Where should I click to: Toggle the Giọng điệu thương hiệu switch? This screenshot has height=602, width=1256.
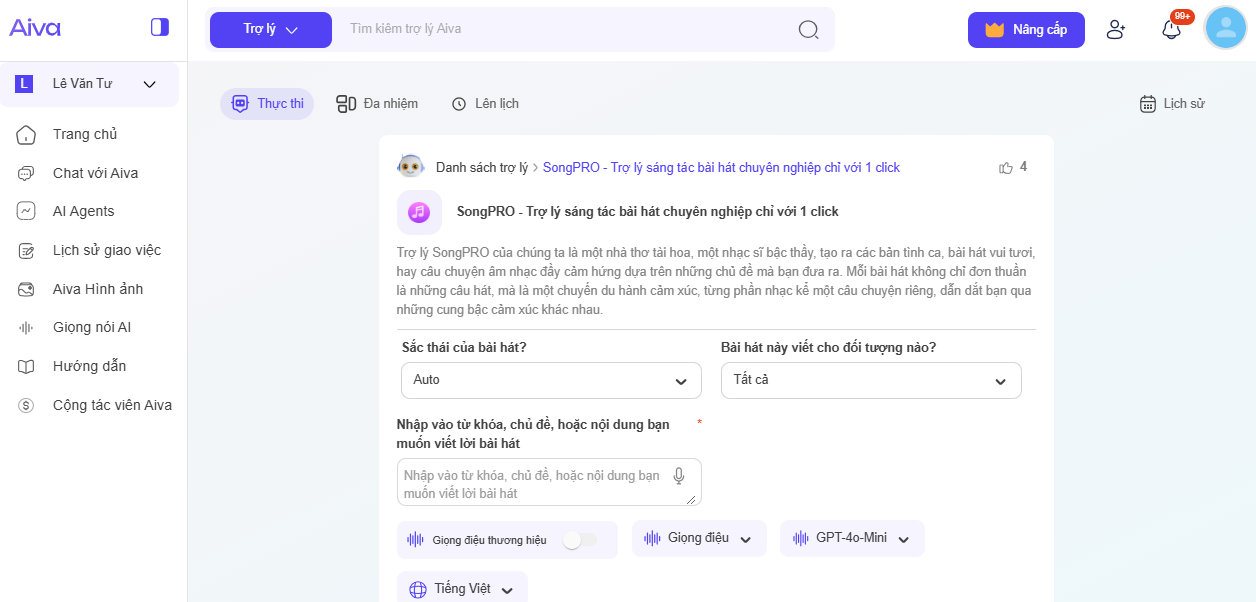point(579,540)
